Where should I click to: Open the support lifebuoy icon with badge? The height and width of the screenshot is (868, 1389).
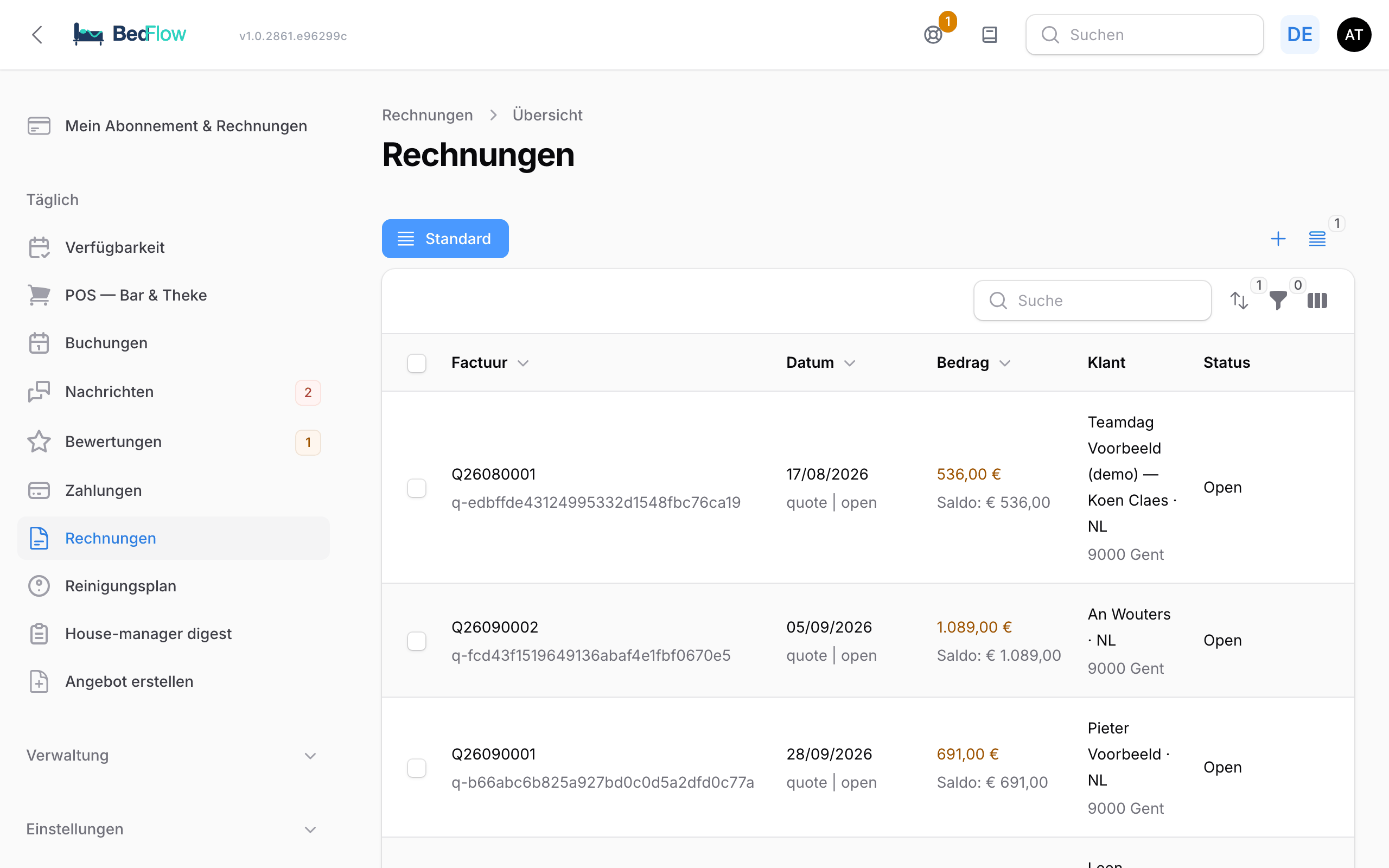tap(933, 34)
